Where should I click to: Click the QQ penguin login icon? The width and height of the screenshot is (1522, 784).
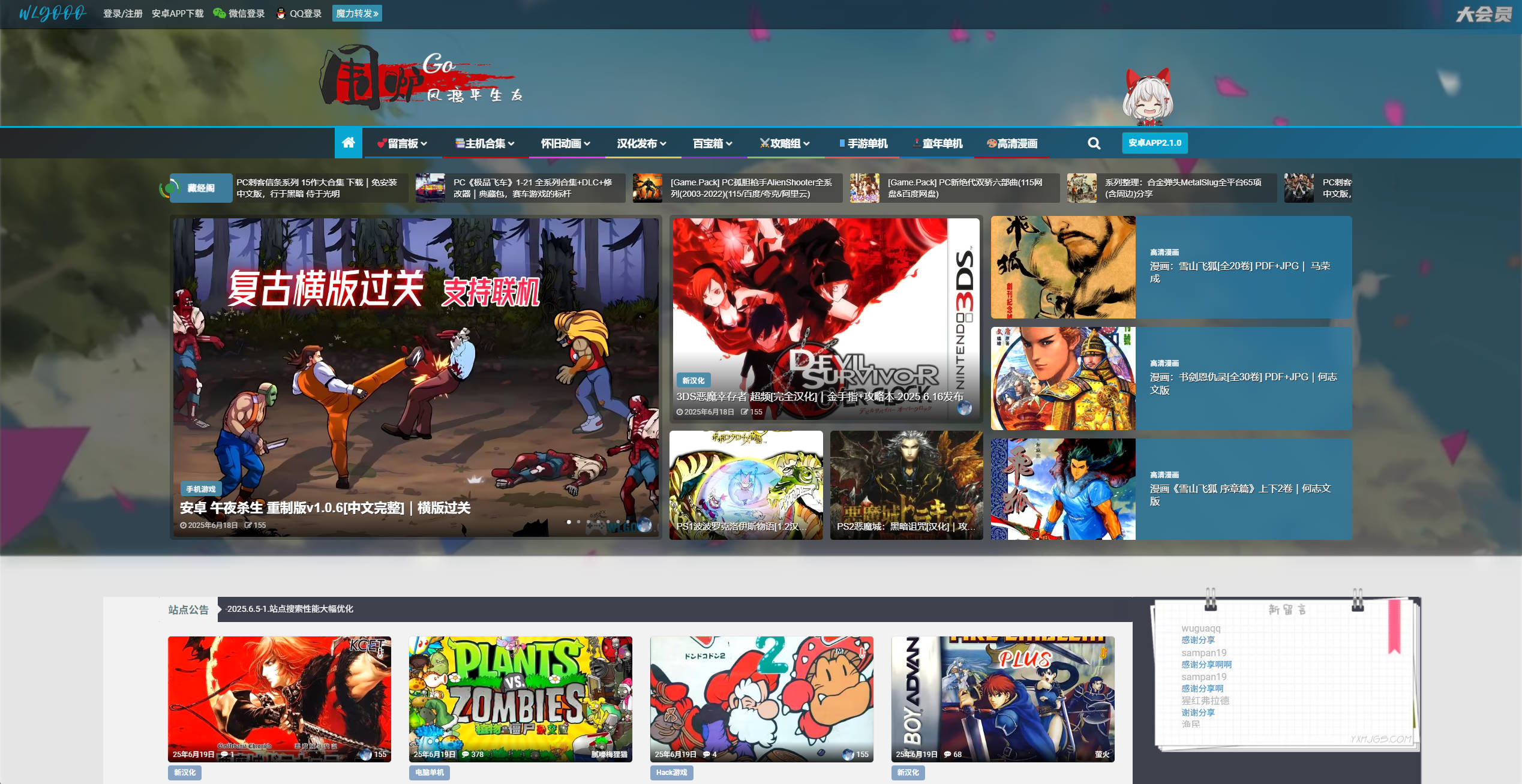point(281,13)
